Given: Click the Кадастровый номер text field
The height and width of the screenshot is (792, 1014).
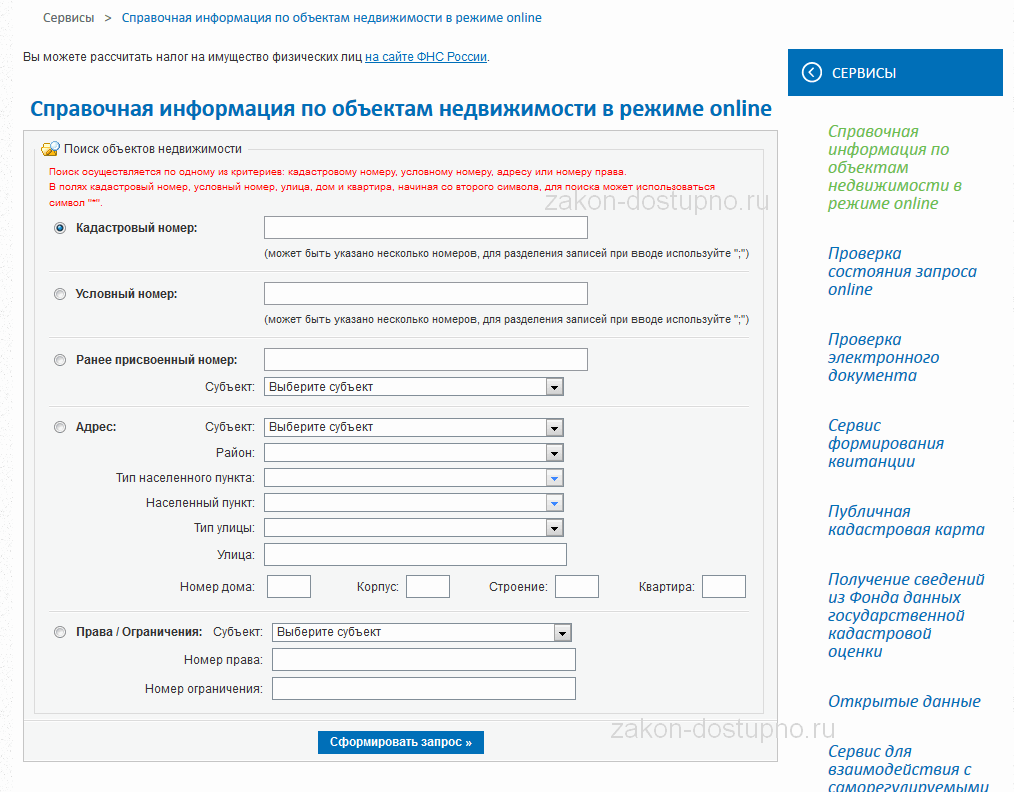Looking at the screenshot, I should 425,228.
